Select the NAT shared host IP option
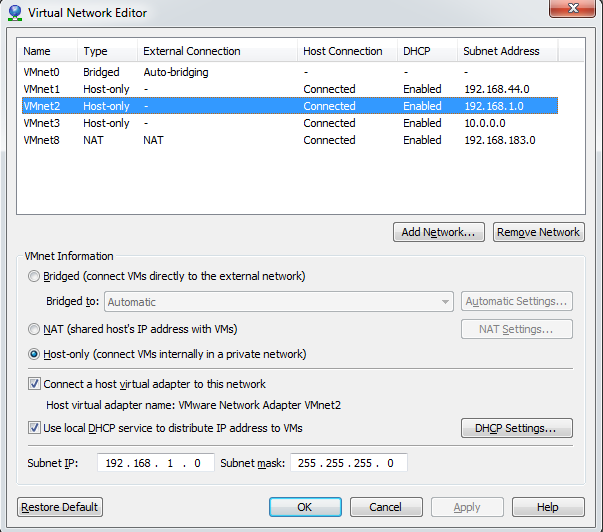This screenshot has width=603, height=532. tap(34, 329)
